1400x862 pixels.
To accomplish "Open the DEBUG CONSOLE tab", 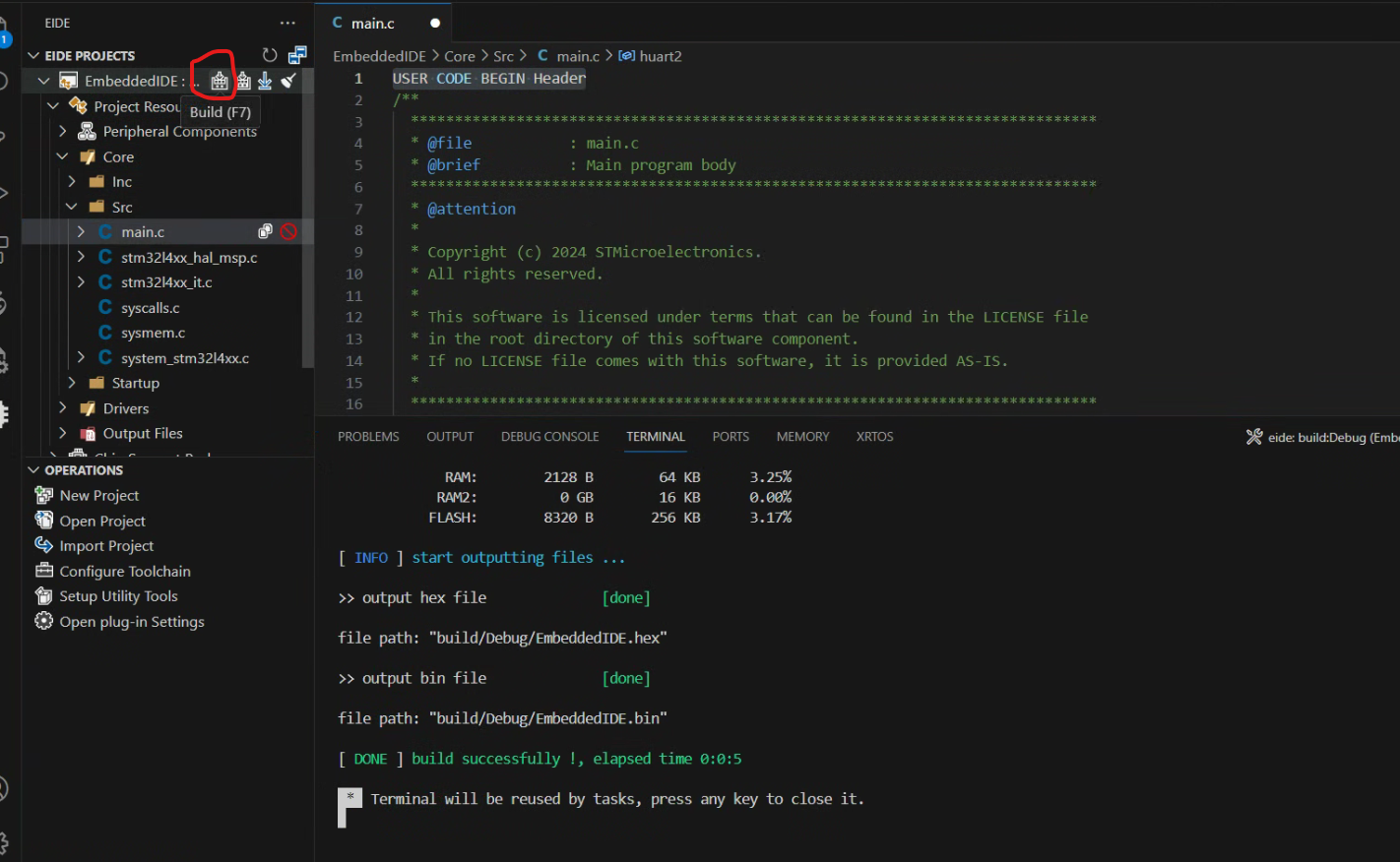I will [549, 437].
